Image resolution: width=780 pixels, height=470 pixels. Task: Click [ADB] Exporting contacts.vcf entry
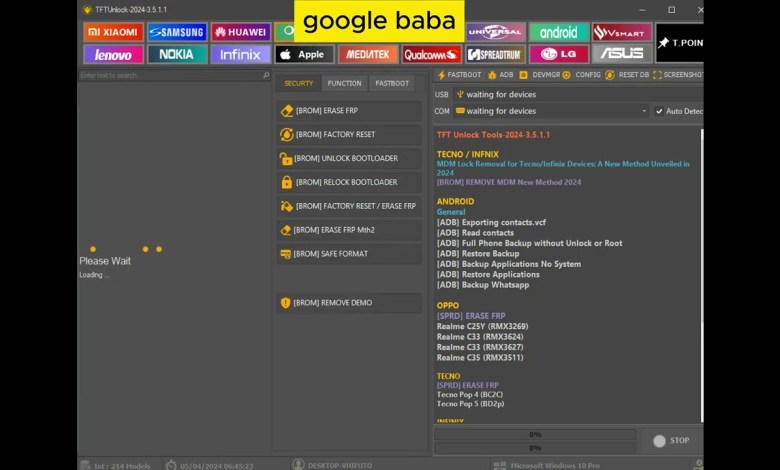tap(491, 222)
